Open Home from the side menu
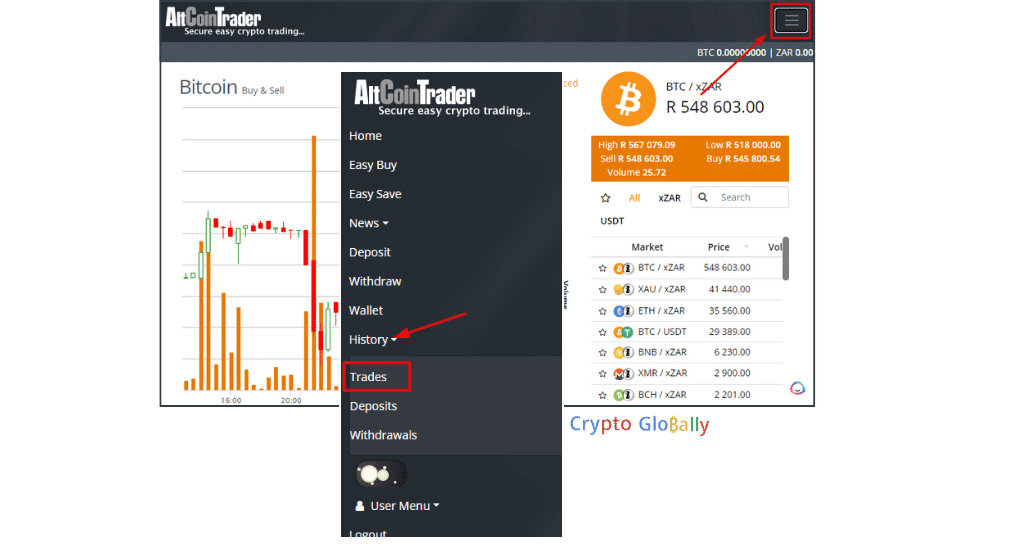1024x553 pixels. tap(365, 136)
